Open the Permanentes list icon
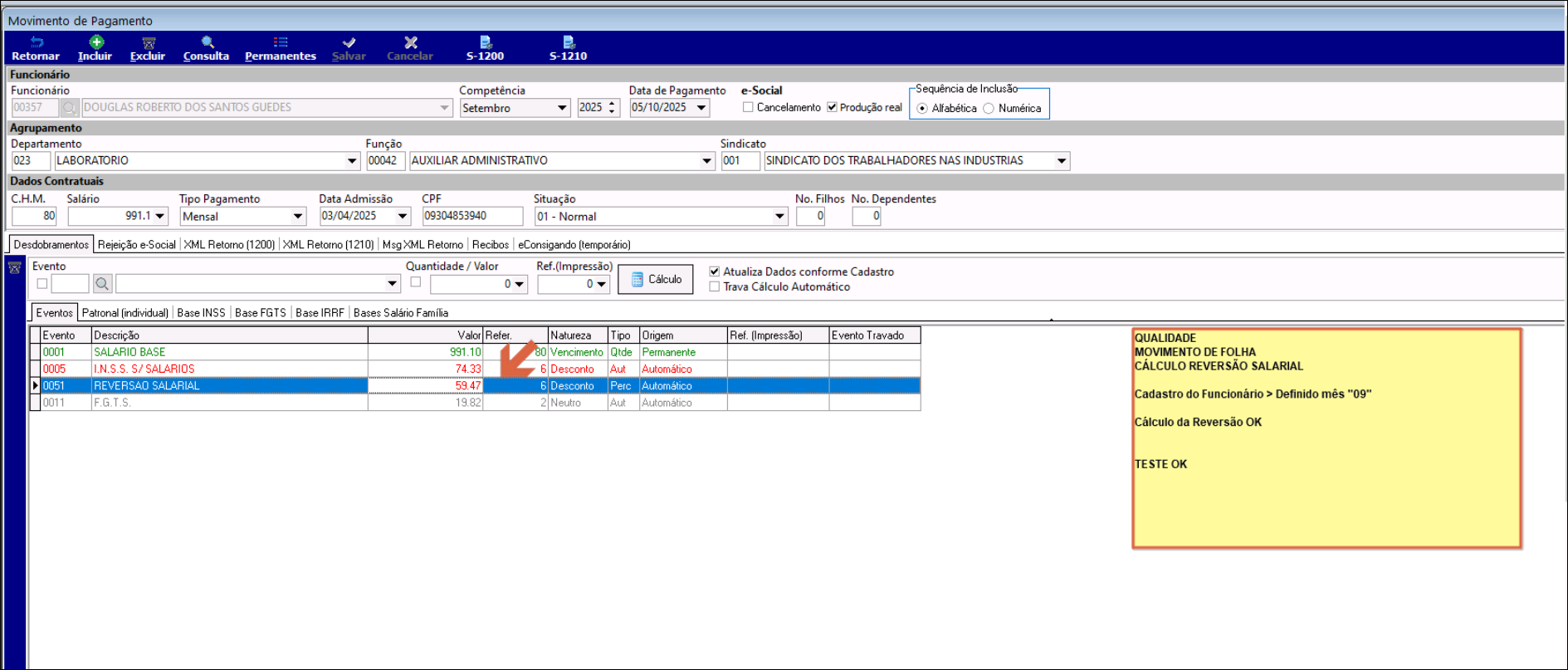Image resolution: width=1568 pixels, height=670 pixels. [x=281, y=42]
